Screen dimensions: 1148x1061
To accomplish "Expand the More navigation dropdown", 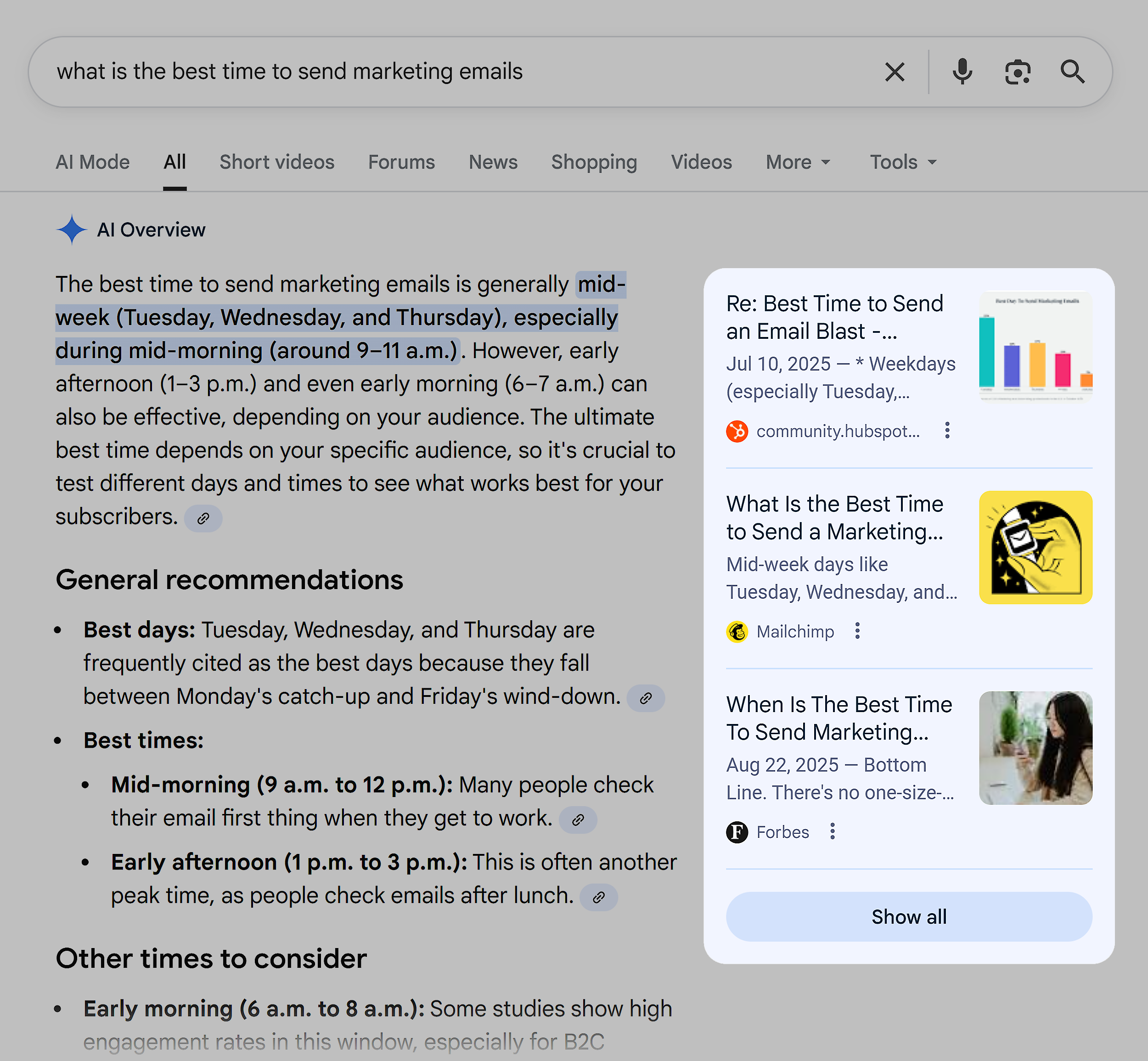I will pyautogui.click(x=797, y=162).
